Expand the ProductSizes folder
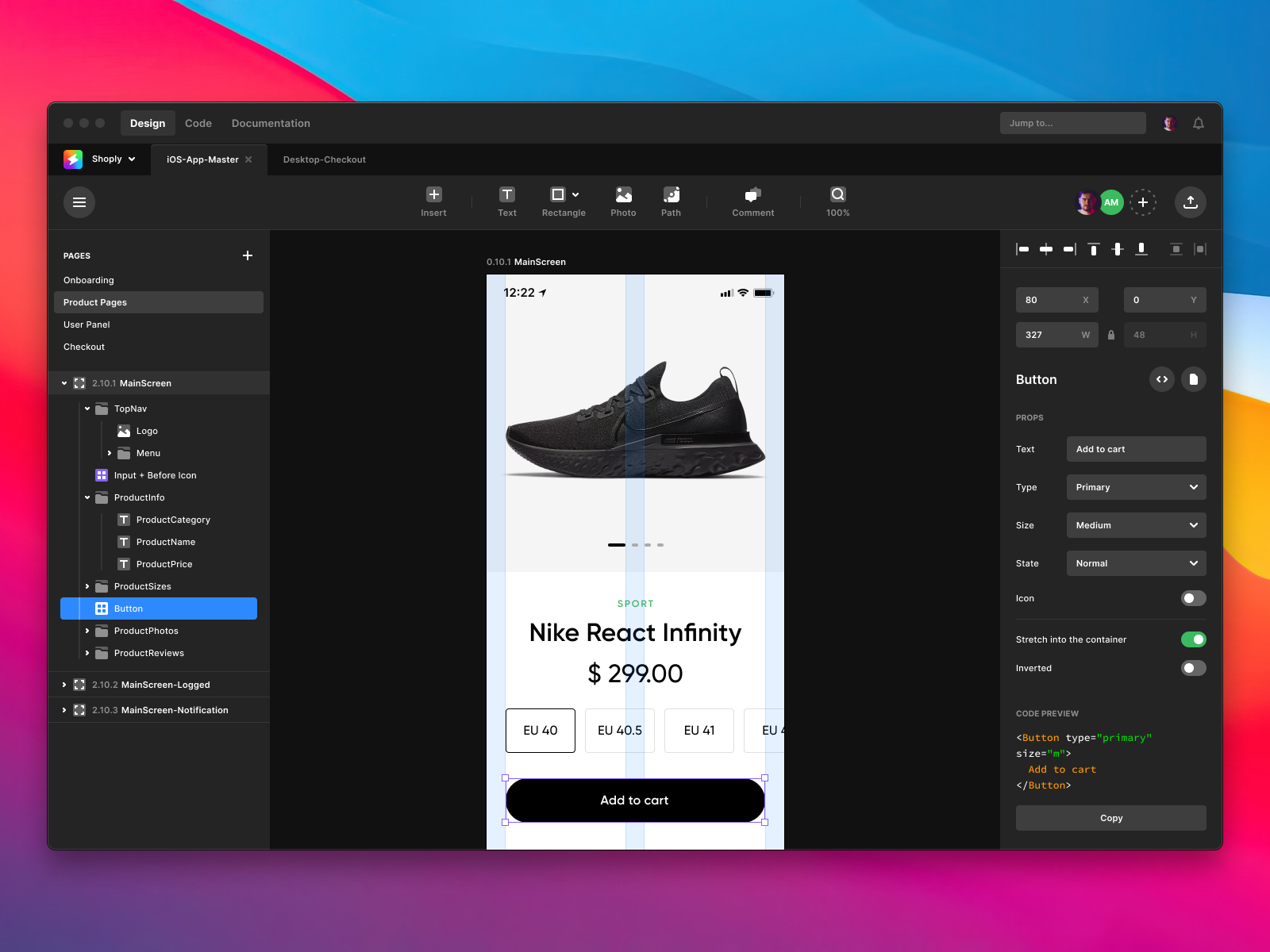This screenshot has height=952, width=1270. 87,586
